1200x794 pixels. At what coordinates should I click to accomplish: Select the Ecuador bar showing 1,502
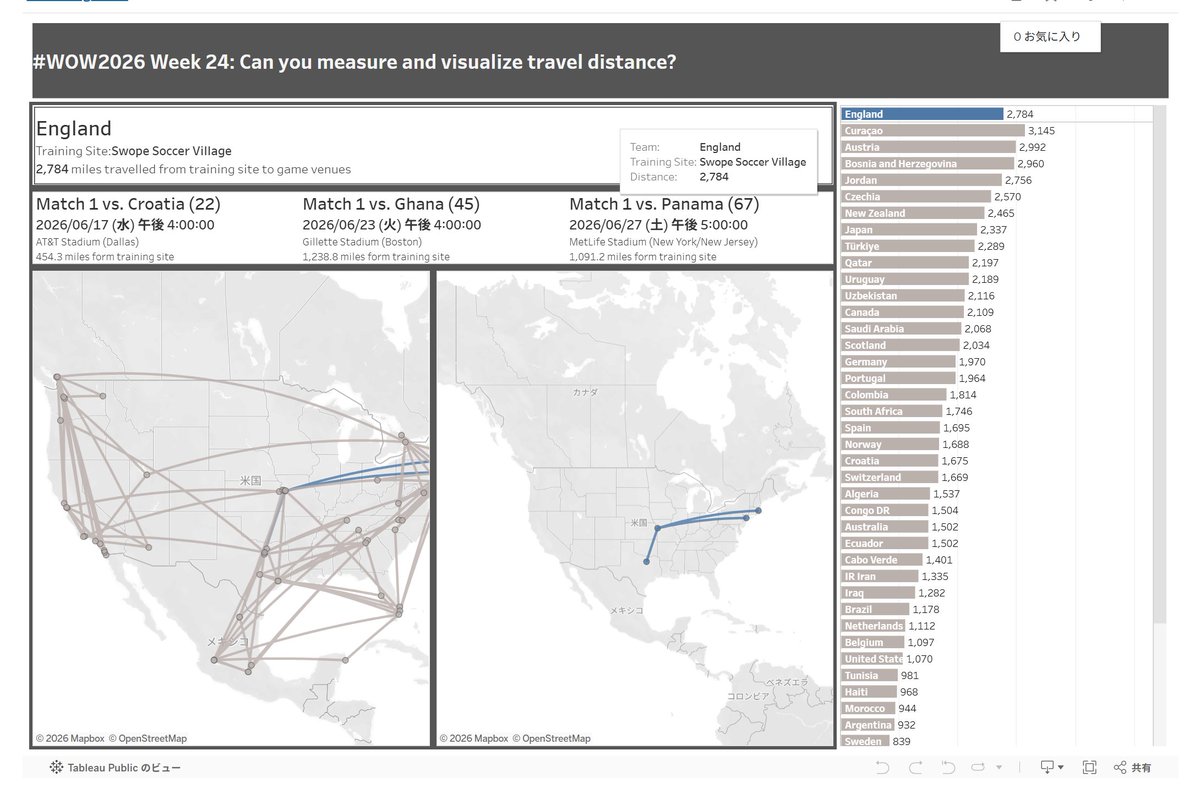(885, 543)
